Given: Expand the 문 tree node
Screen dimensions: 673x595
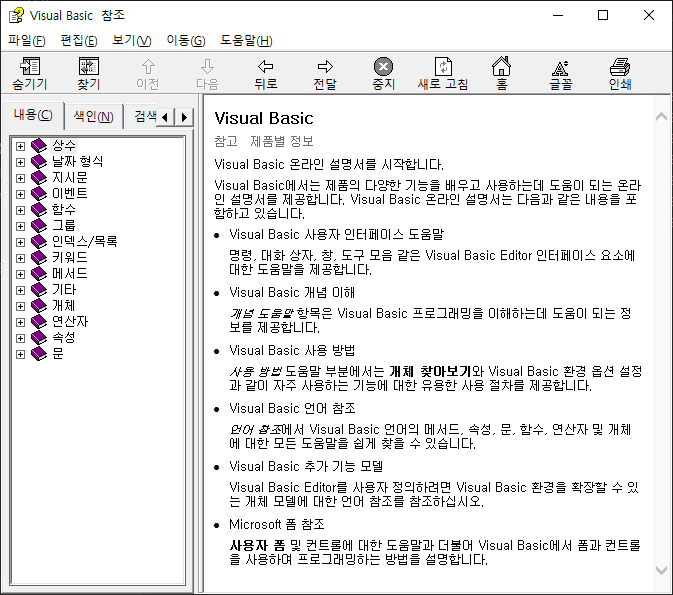Looking at the screenshot, I should (20, 355).
